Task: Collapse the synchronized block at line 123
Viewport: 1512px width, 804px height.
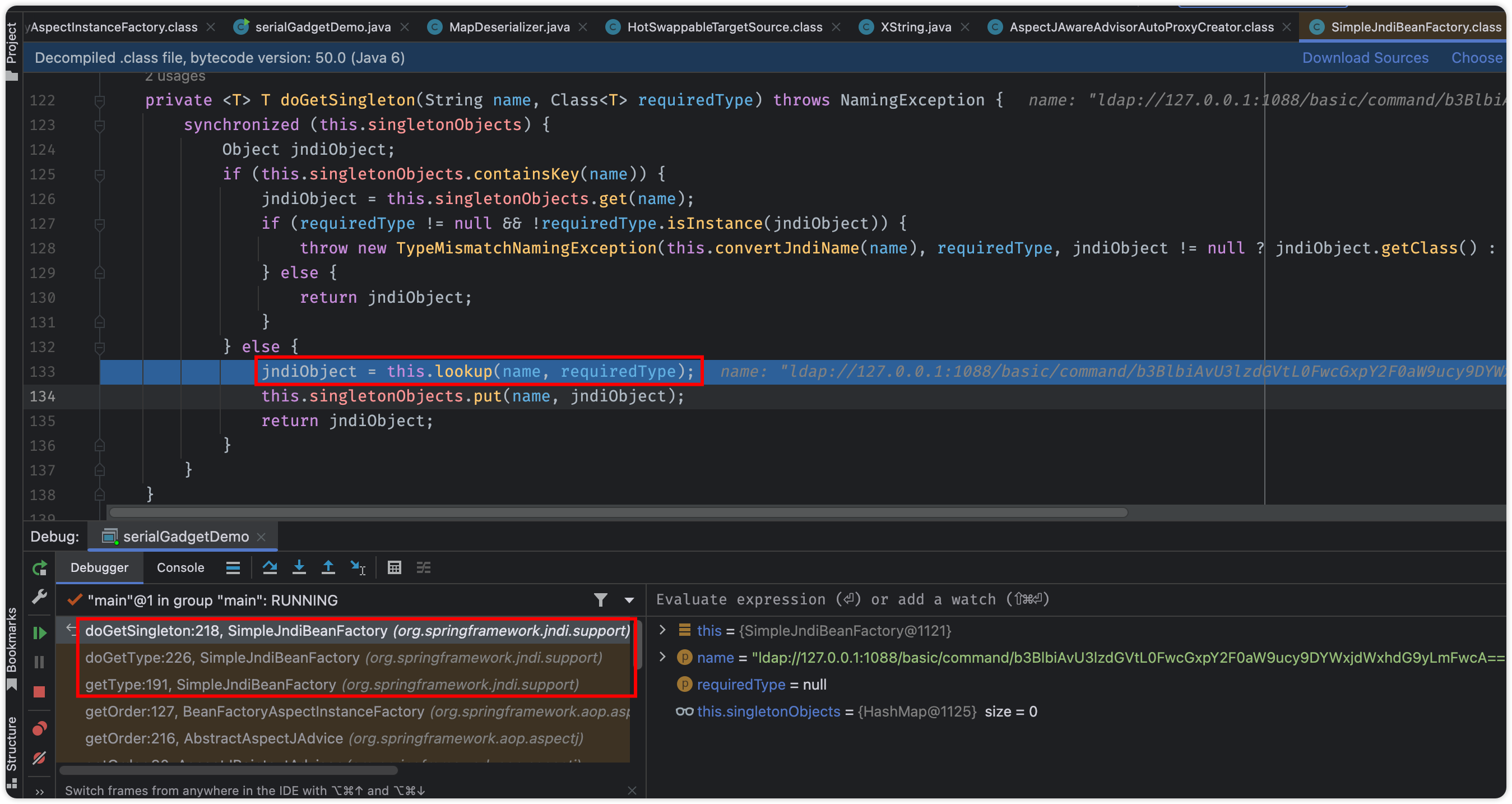Action: coord(100,125)
